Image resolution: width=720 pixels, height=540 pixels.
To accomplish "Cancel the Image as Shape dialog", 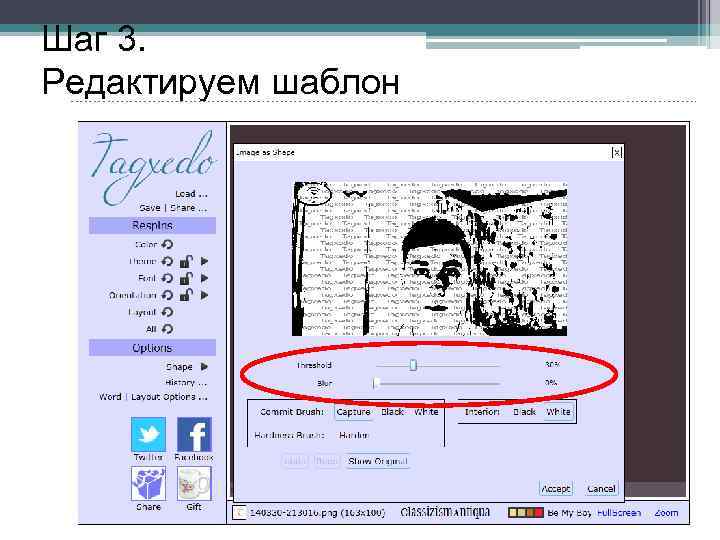I will pyautogui.click(x=601, y=489).
